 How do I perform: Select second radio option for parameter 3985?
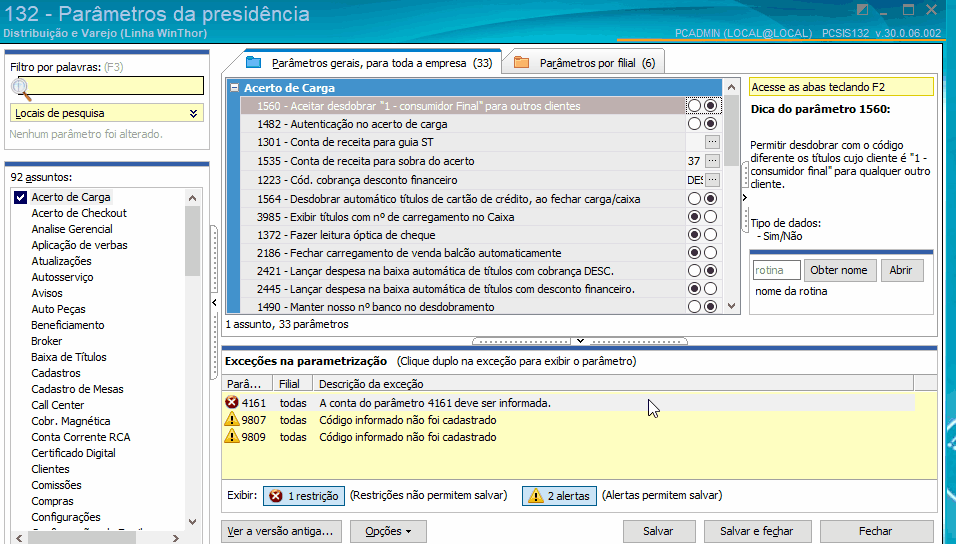(710, 217)
